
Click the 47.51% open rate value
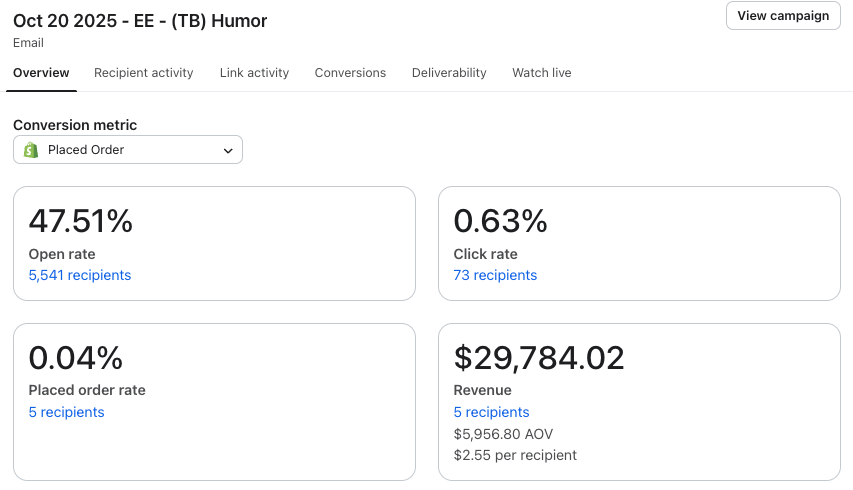(x=81, y=221)
